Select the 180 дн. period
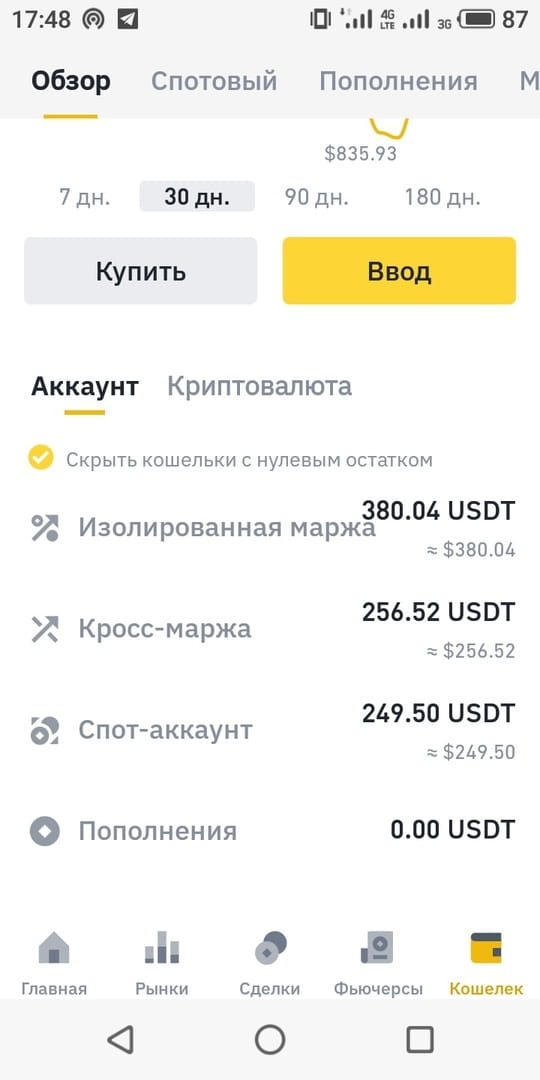Screen dimensions: 540x1080 click(x=442, y=197)
